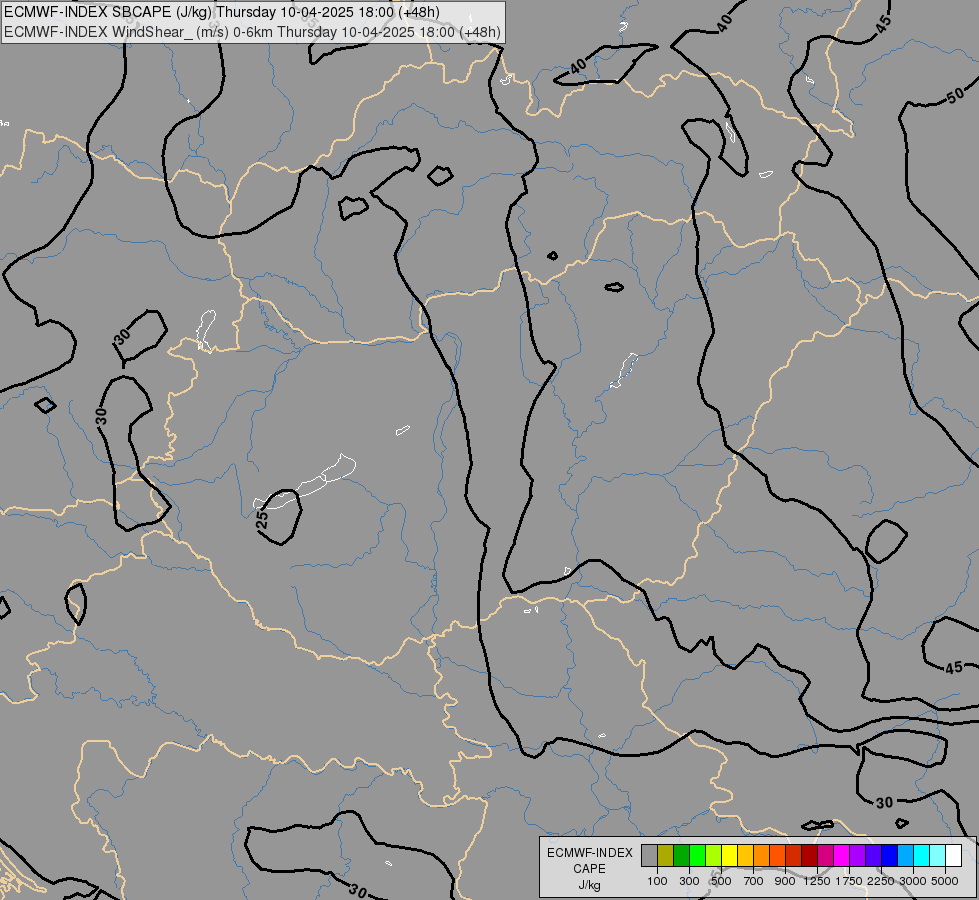The image size is (979, 900).
Task: Click the 1250 value on the legend scale
Action: click(x=817, y=881)
